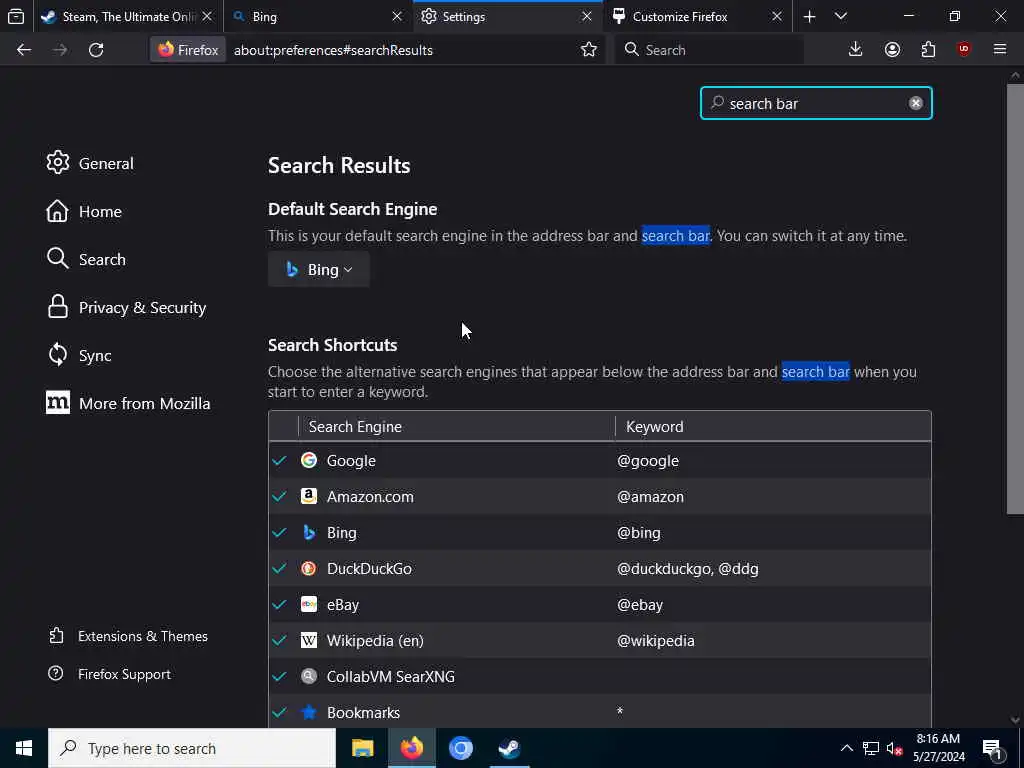Viewport: 1024px width, 768px height.
Task: Uncheck the eBay search shortcut
Action: click(x=280, y=604)
